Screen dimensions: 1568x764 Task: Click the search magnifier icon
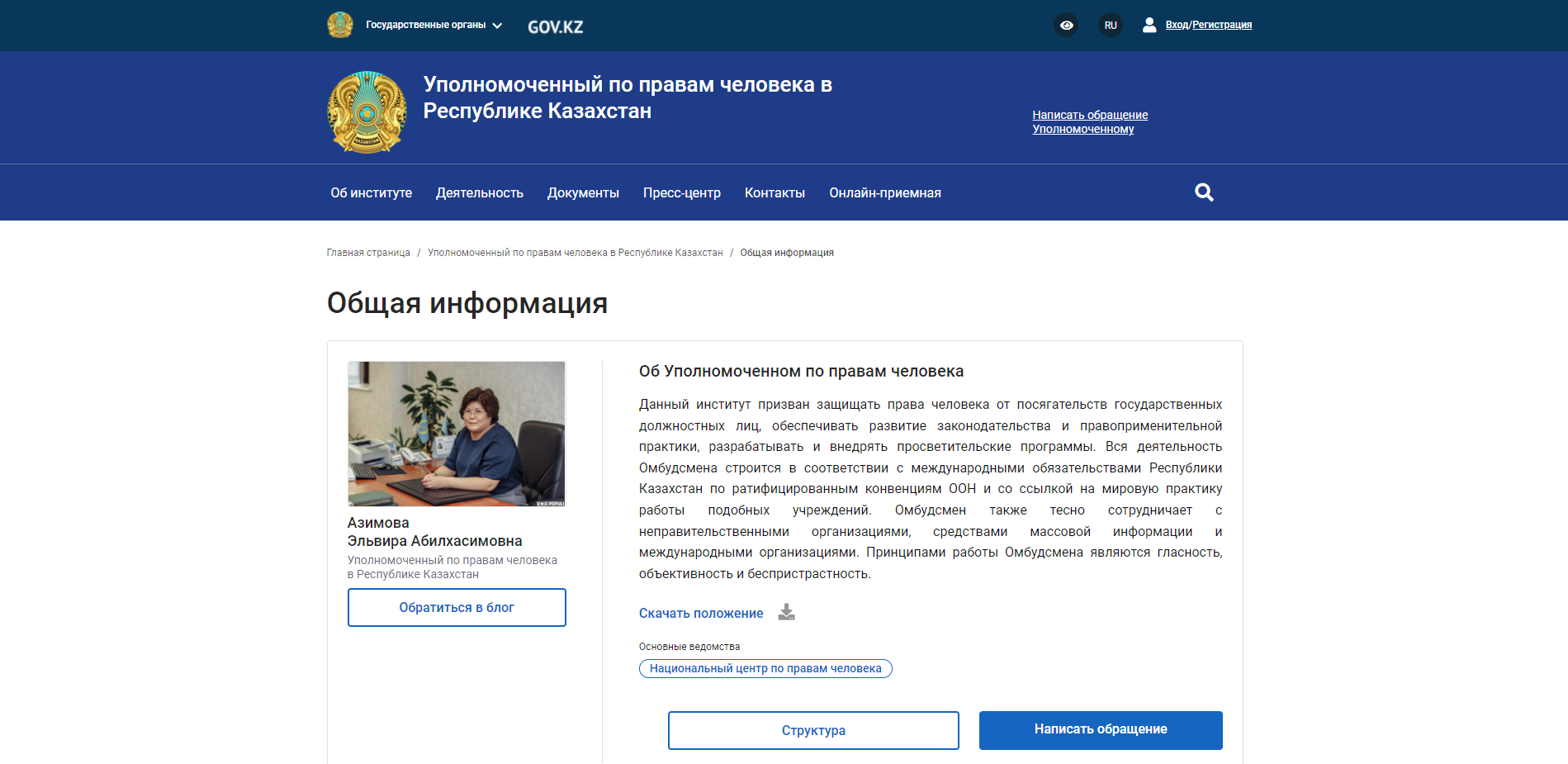[1204, 192]
